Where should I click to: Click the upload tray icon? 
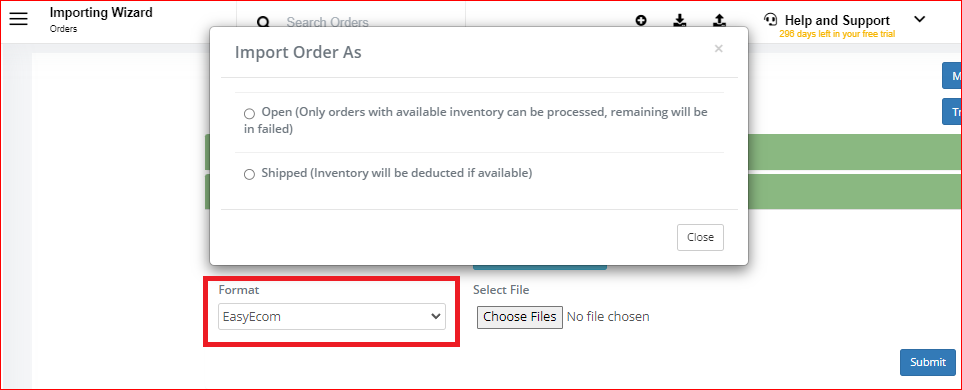719,20
